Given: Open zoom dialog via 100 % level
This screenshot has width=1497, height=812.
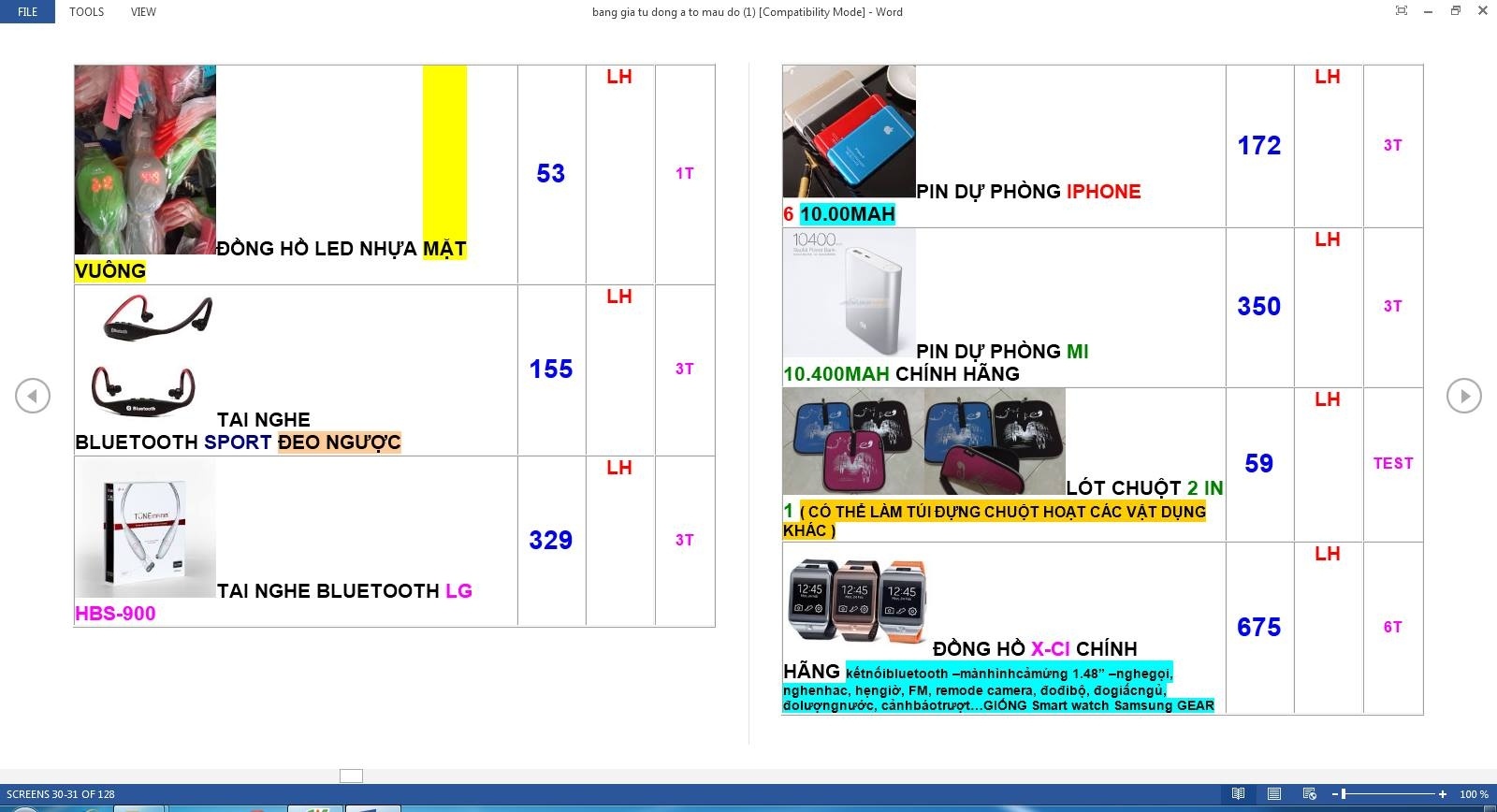Looking at the screenshot, I should coord(1474,794).
